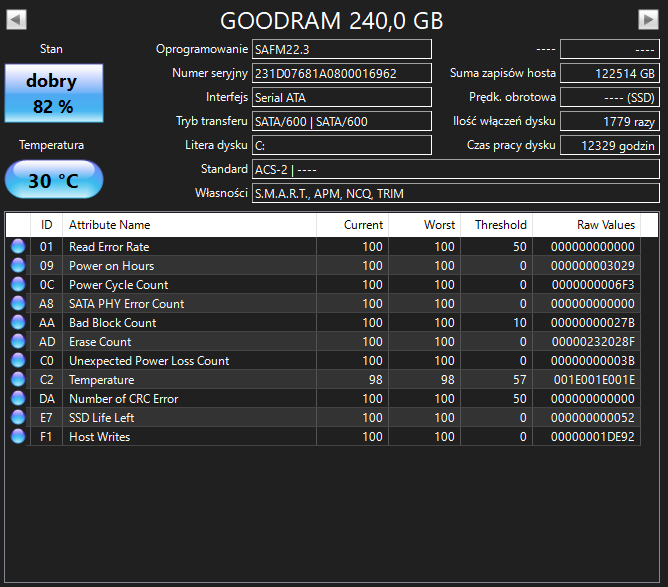Click the status orb for Bad Block Count
The image size is (668, 587).
[x=18, y=322]
